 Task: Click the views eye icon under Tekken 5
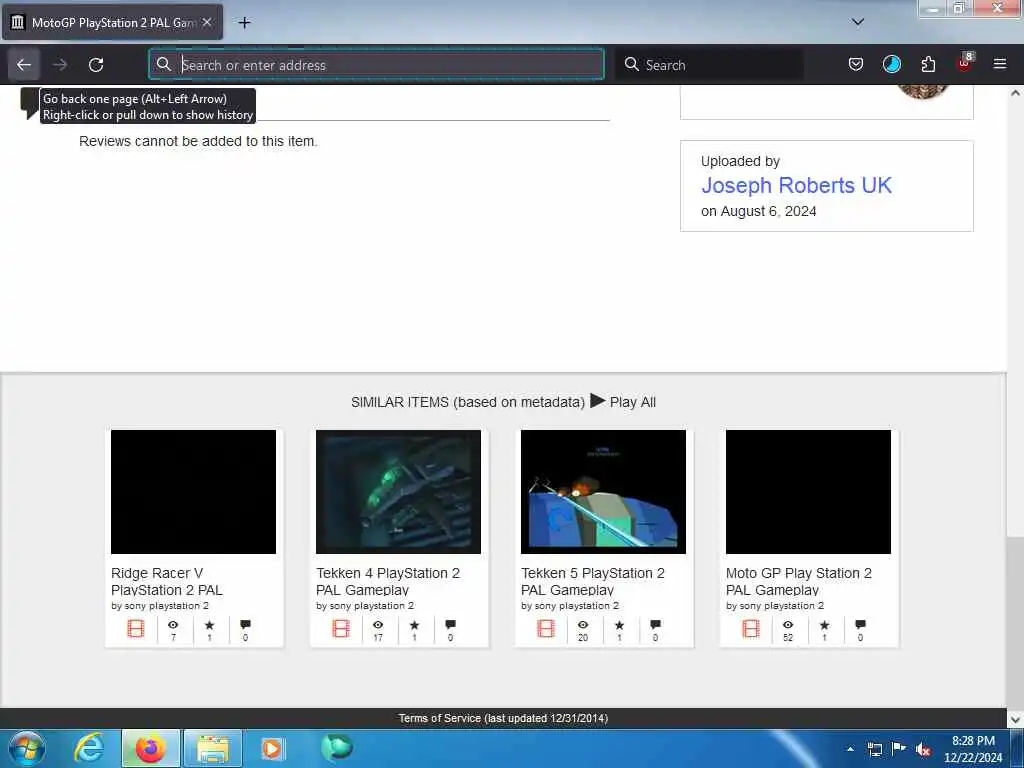click(x=583, y=625)
